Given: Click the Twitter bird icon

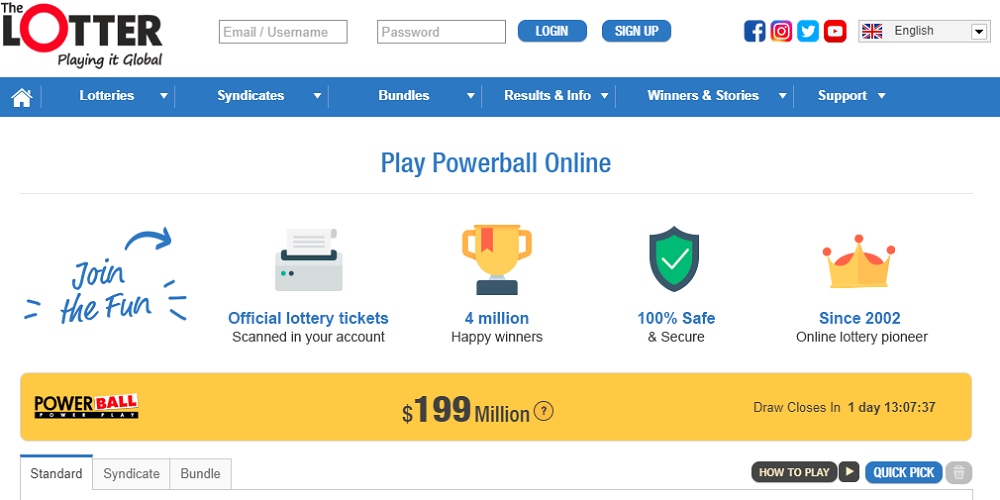Looking at the screenshot, I should click(x=808, y=31).
